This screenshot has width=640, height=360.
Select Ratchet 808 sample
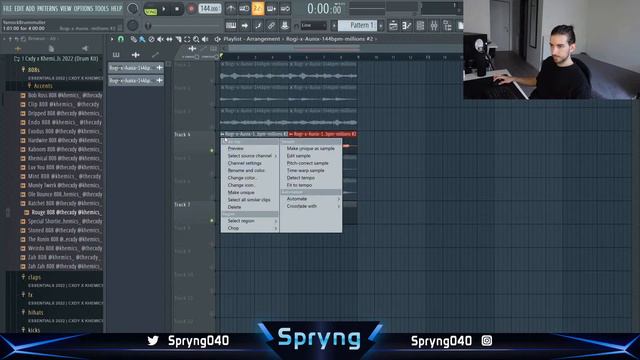[x=64, y=203]
